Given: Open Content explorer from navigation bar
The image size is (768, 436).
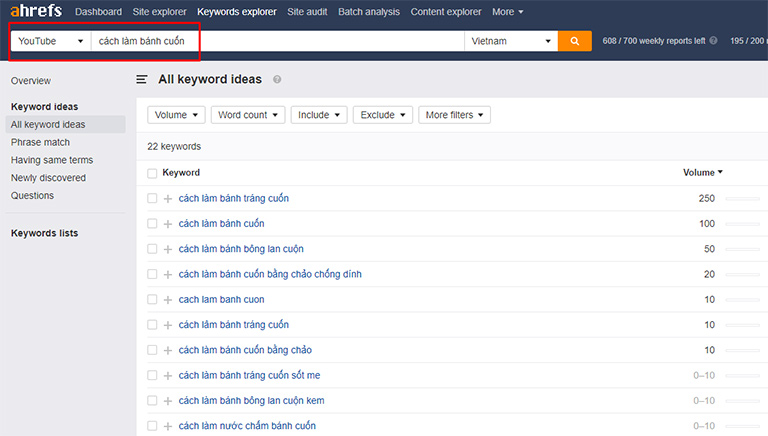Looking at the screenshot, I should coord(446,12).
